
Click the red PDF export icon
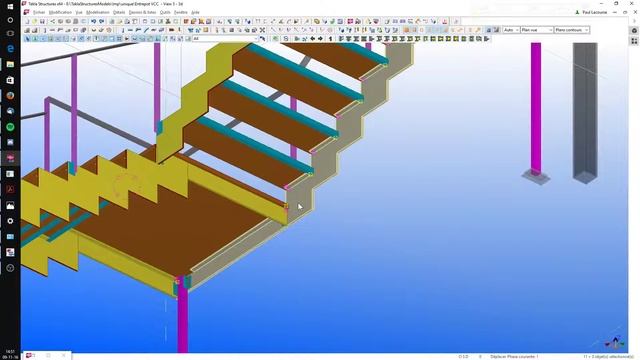point(444,21)
